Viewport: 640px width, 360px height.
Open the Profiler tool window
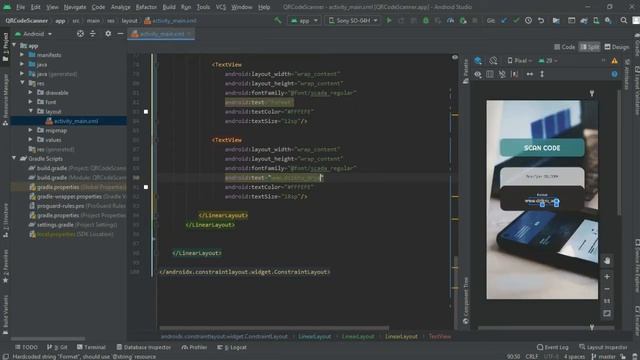point(195,347)
